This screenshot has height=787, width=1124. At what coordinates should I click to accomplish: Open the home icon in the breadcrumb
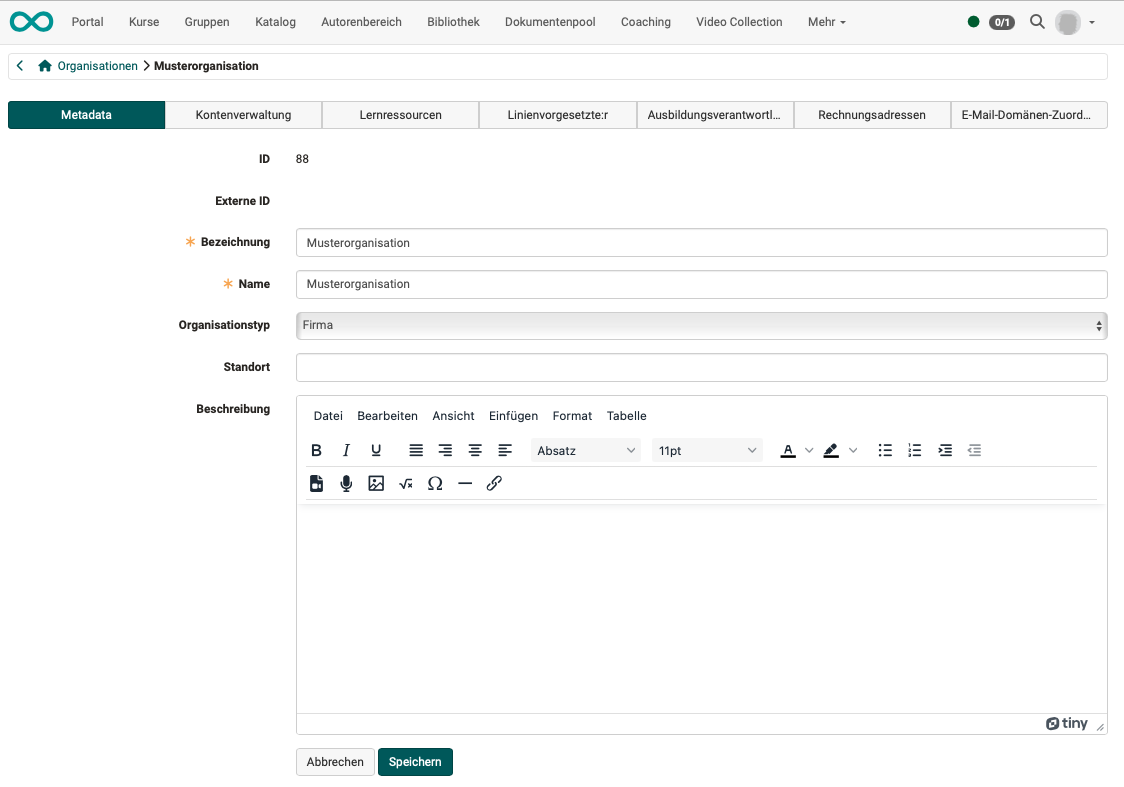coord(43,65)
